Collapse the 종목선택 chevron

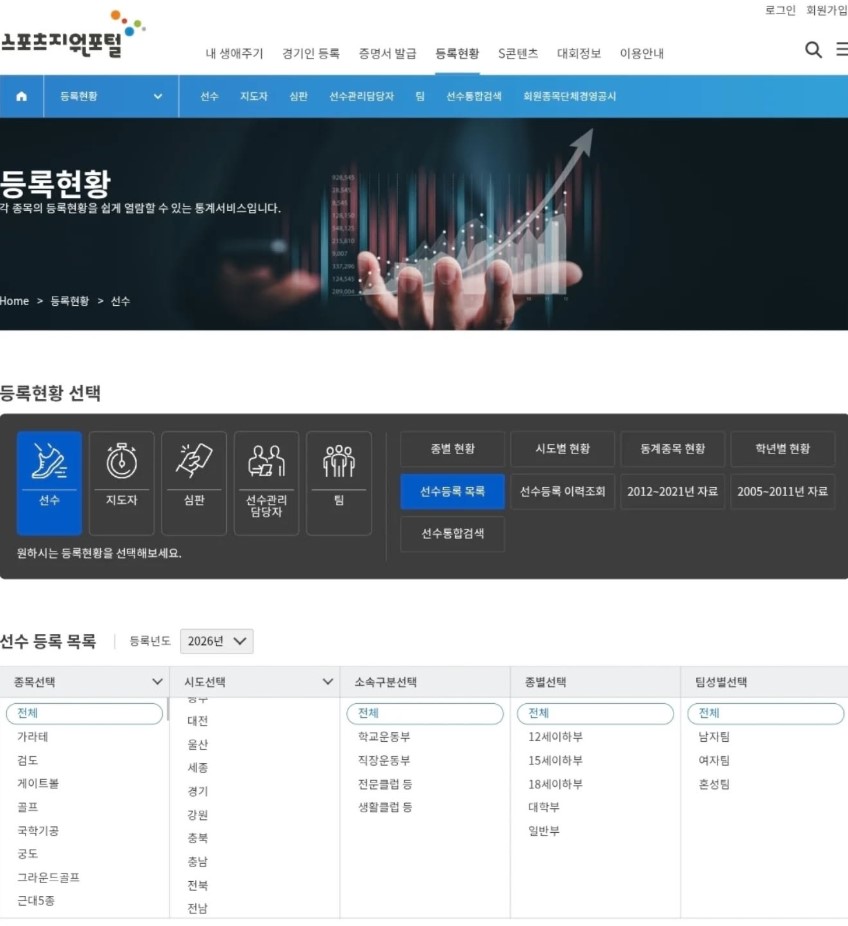(157, 682)
